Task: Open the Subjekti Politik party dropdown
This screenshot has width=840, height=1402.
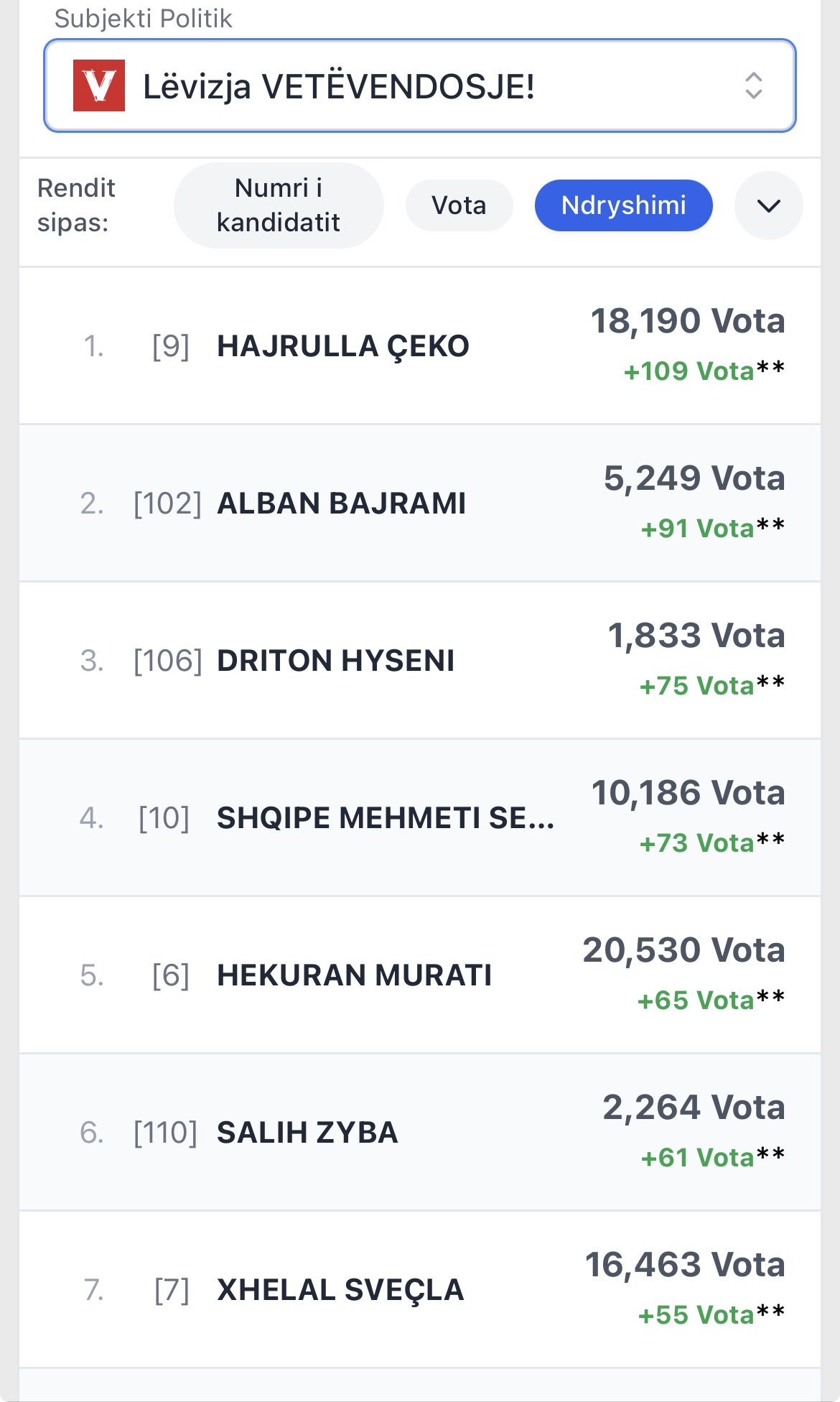Action: [x=419, y=85]
